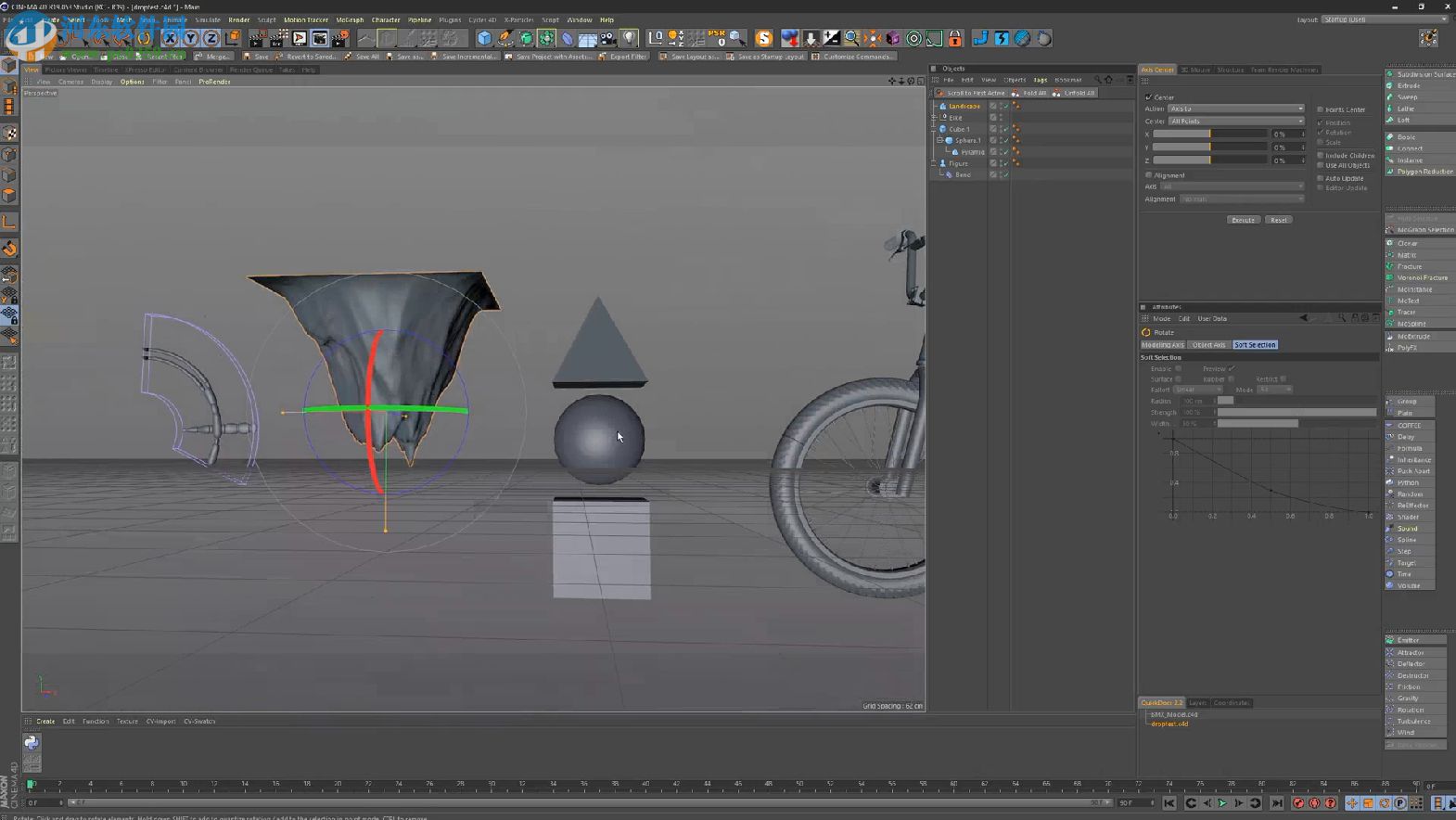Adjust the X axis slider in Axis Center
The image size is (1456, 820).
coord(1209,135)
